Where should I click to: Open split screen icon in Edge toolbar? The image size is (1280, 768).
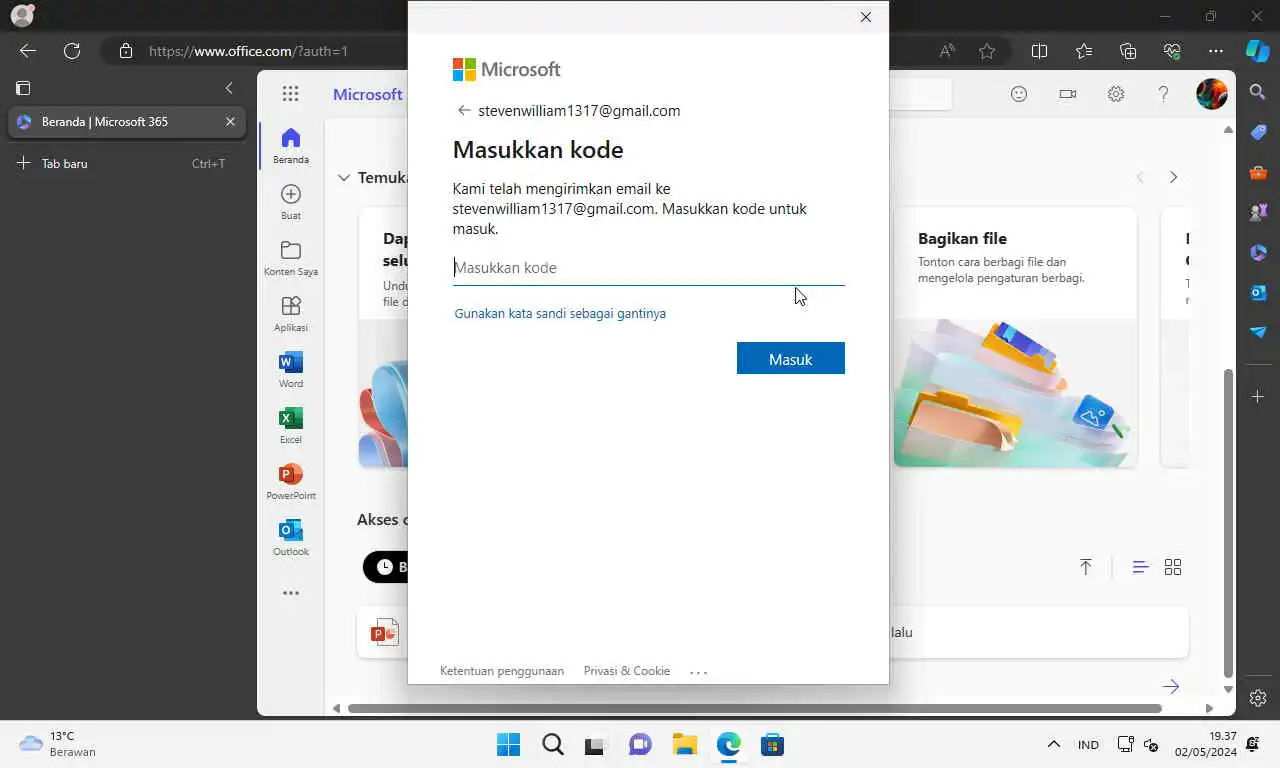coord(1039,51)
